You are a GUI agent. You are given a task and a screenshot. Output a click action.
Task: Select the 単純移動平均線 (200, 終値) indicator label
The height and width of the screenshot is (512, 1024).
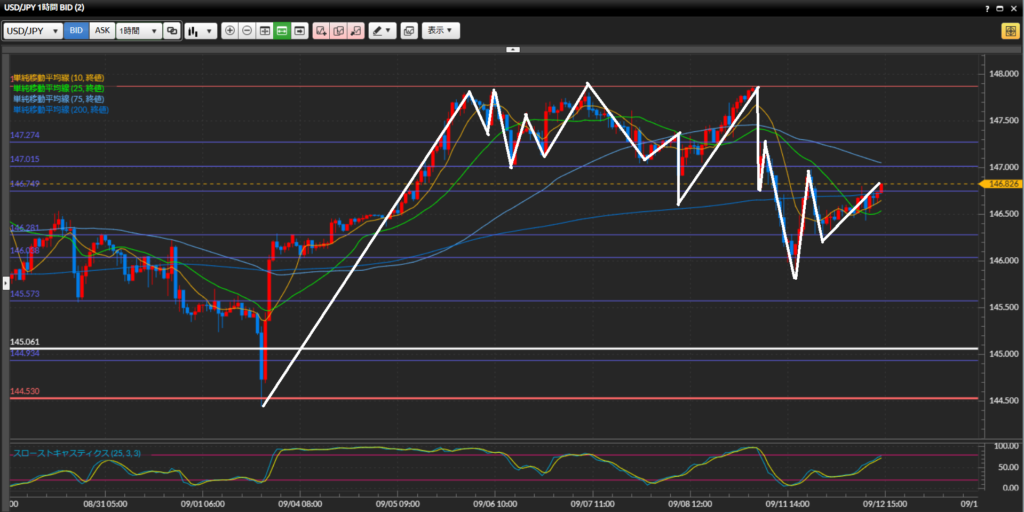58,108
